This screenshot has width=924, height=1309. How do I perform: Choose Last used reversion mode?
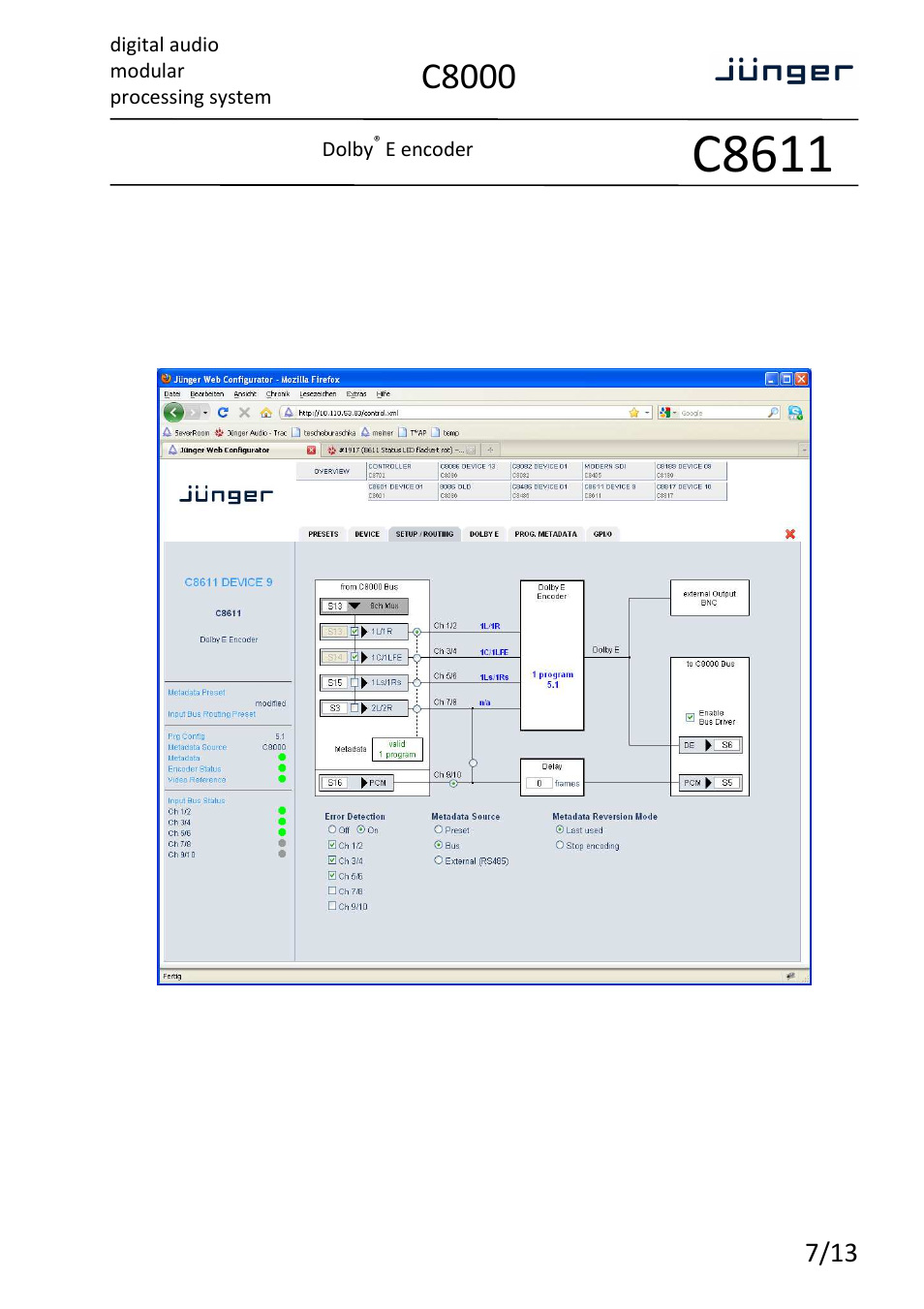560,829
